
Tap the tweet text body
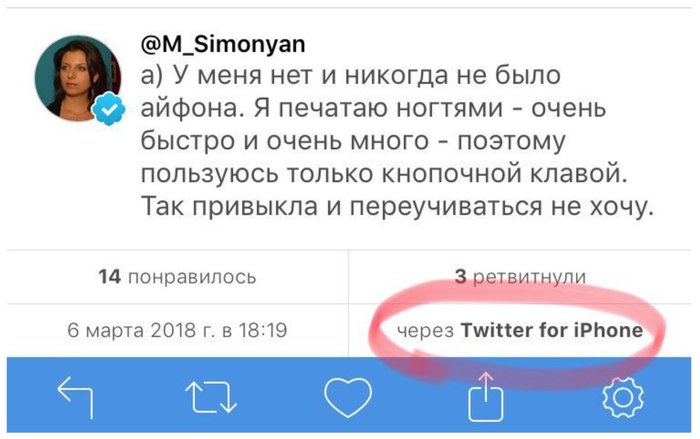pyautogui.click(x=390, y=140)
